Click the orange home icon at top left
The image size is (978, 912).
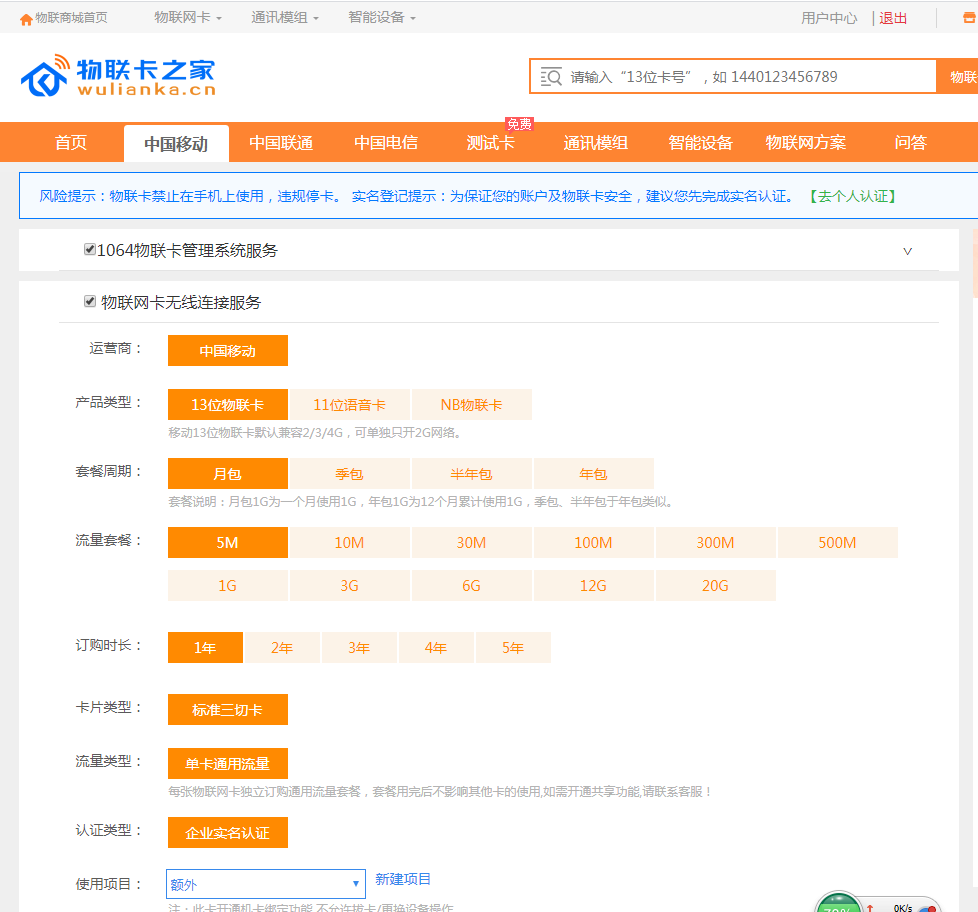pyautogui.click(x=26, y=19)
